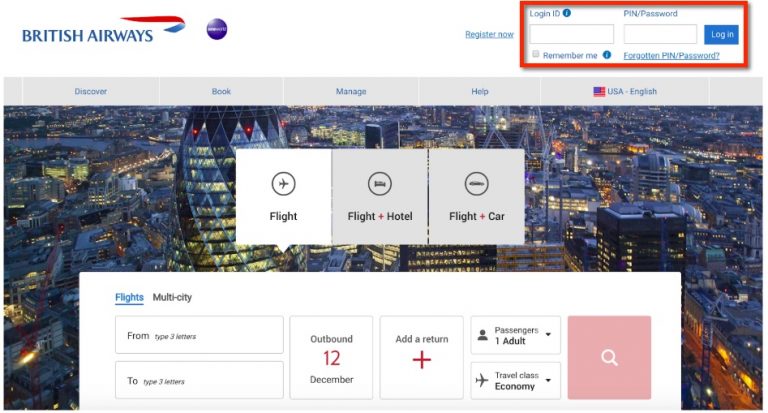Click the '1 Adult' passenger value
The height and width of the screenshot is (413, 768).
pos(510,341)
